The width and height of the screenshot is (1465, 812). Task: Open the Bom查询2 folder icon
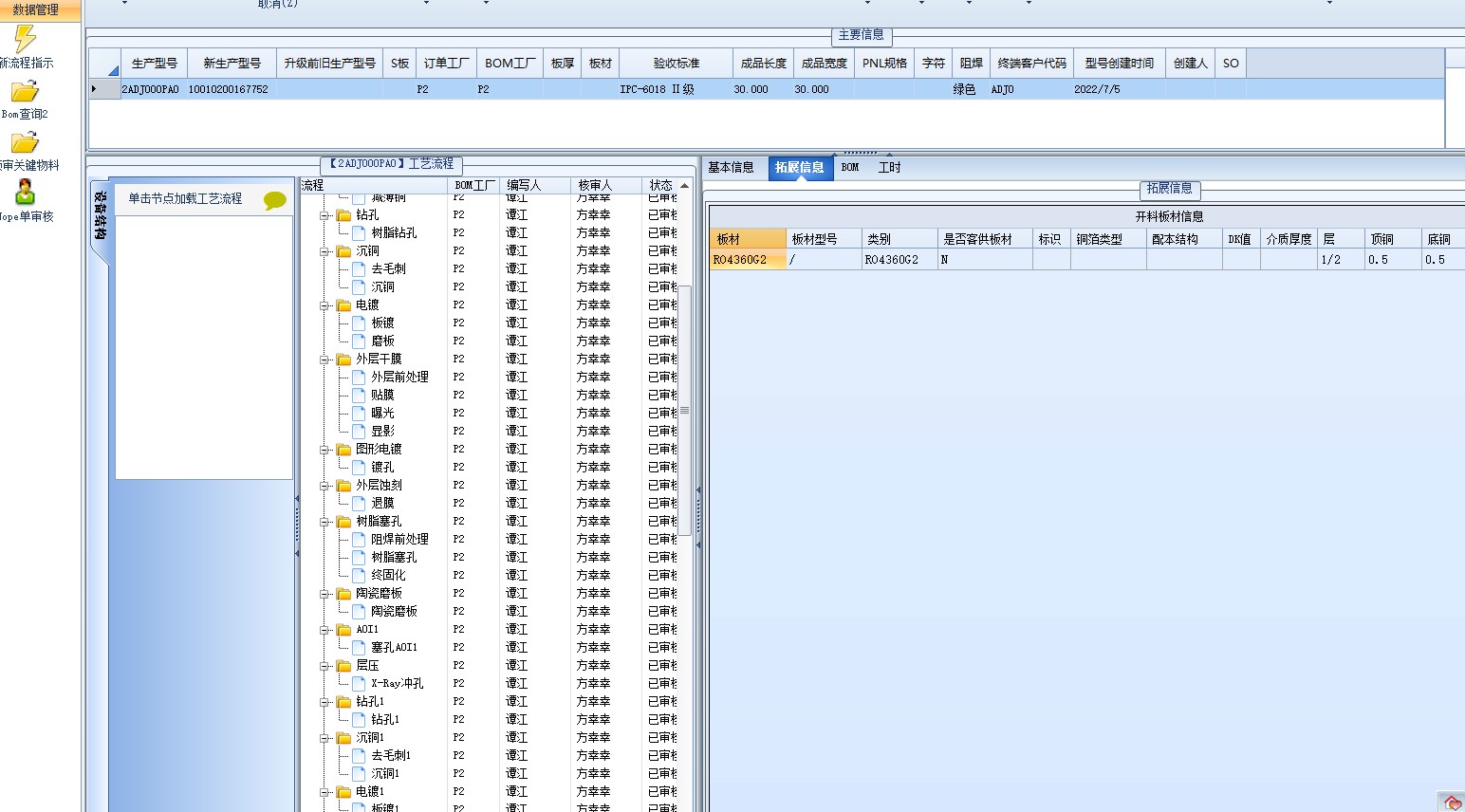[25, 91]
